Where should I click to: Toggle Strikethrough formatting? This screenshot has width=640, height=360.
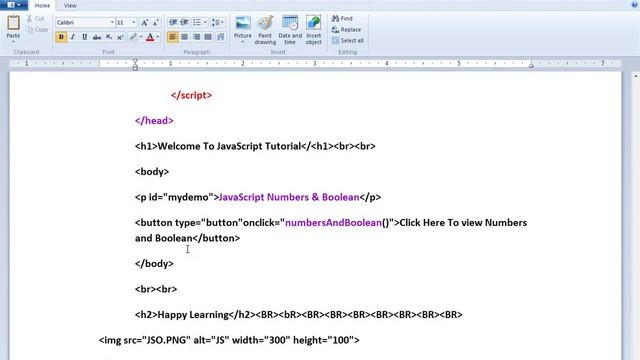(x=97, y=37)
